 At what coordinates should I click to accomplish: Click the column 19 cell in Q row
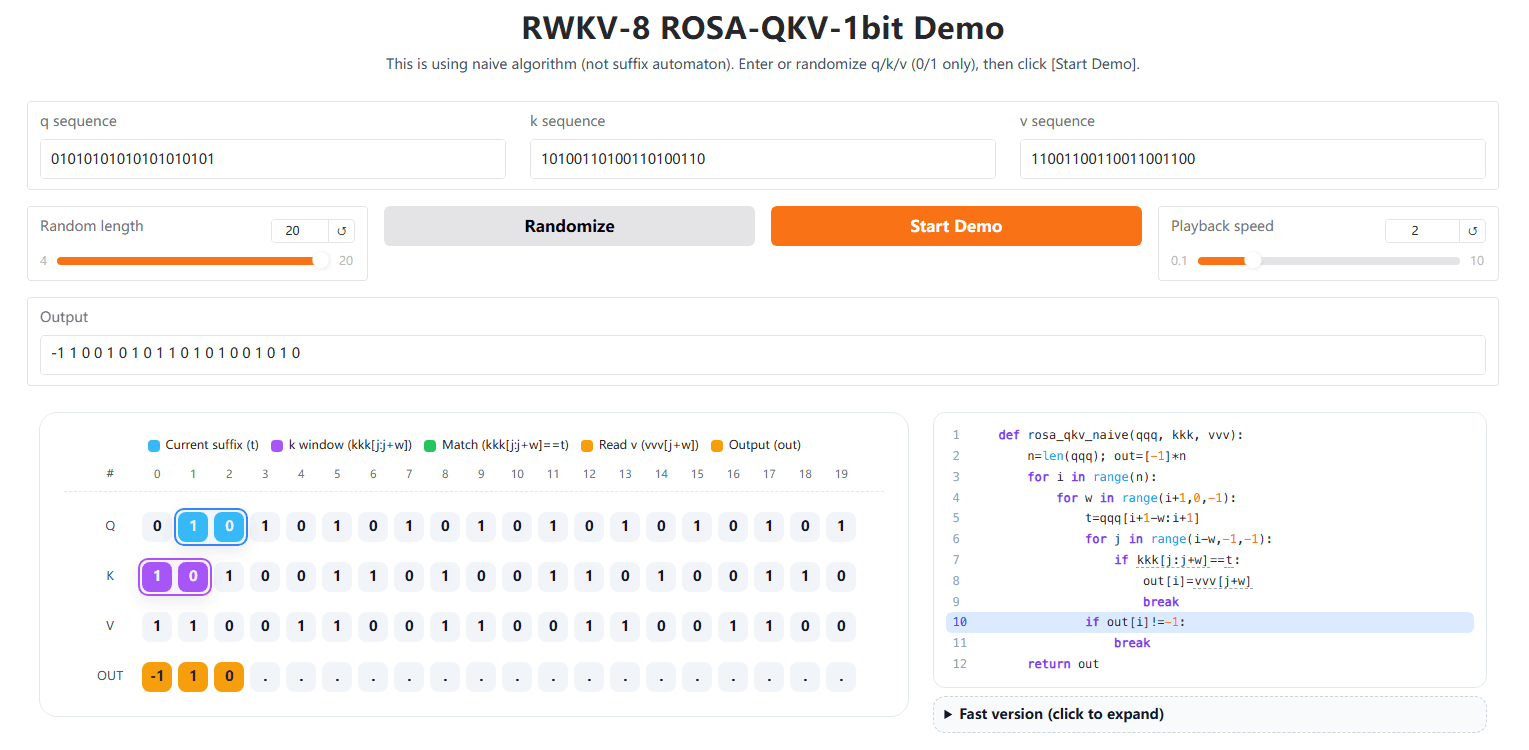coord(841,526)
